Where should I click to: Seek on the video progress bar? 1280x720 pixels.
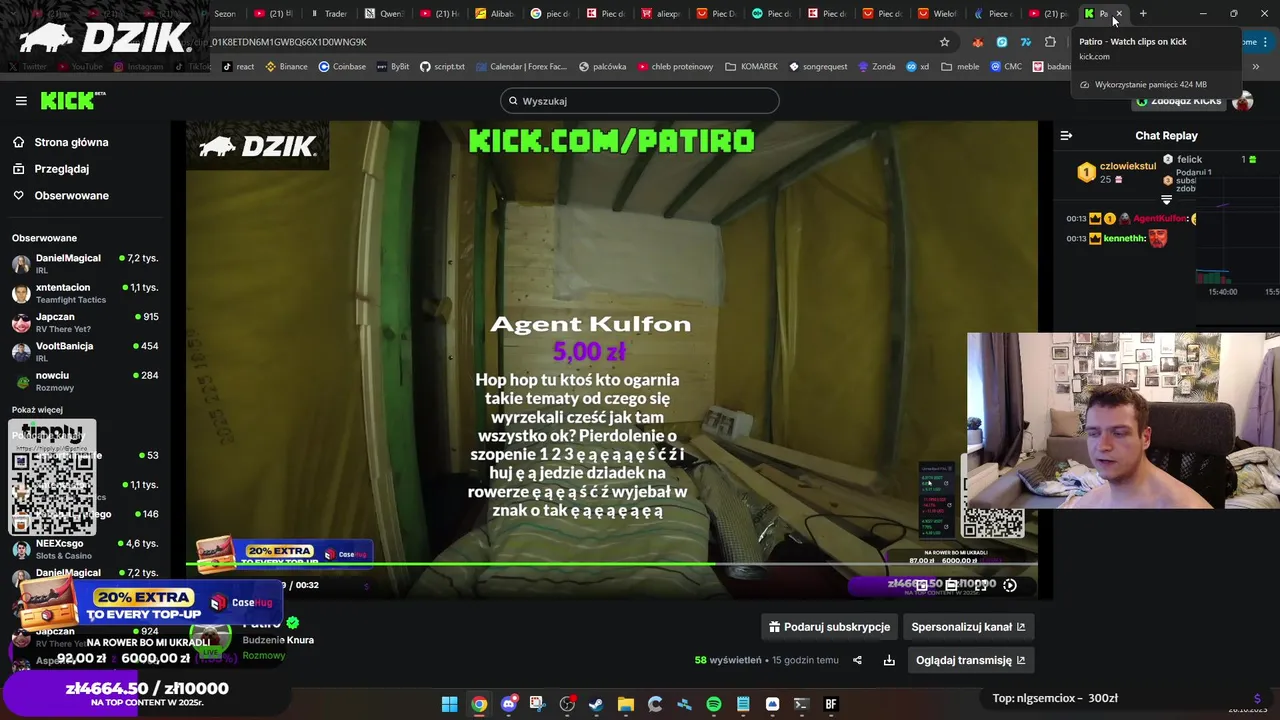(x=611, y=565)
